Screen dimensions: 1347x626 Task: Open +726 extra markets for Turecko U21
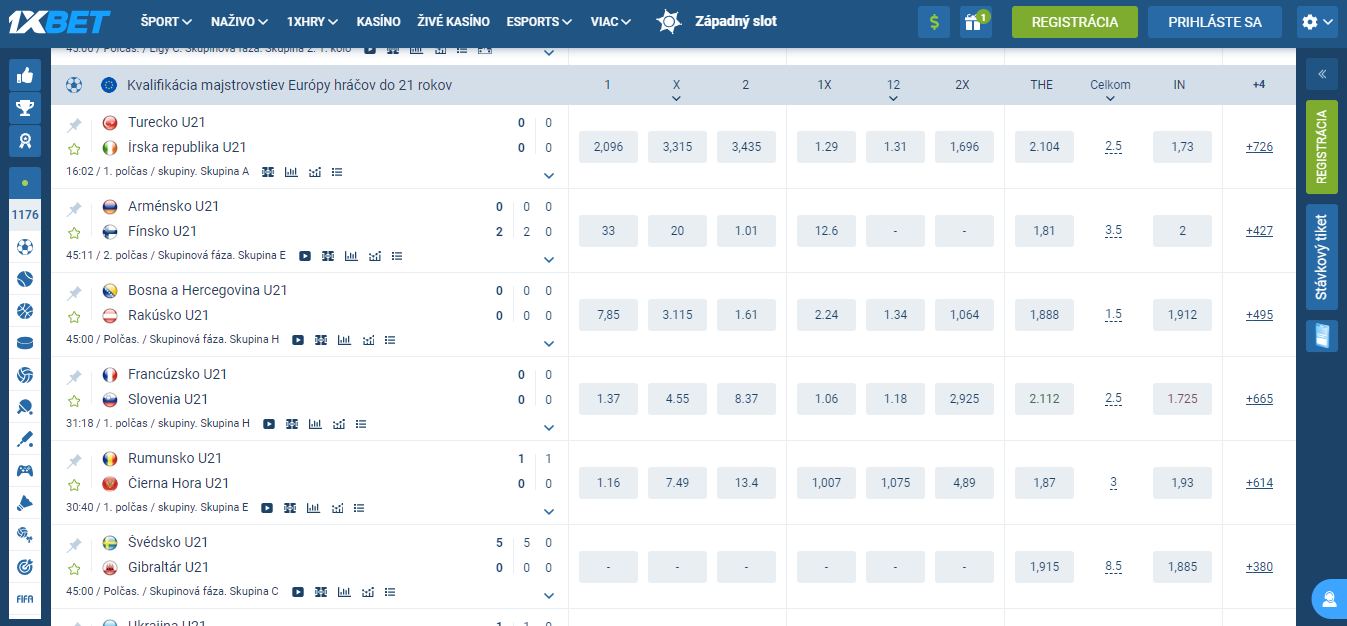click(1258, 147)
